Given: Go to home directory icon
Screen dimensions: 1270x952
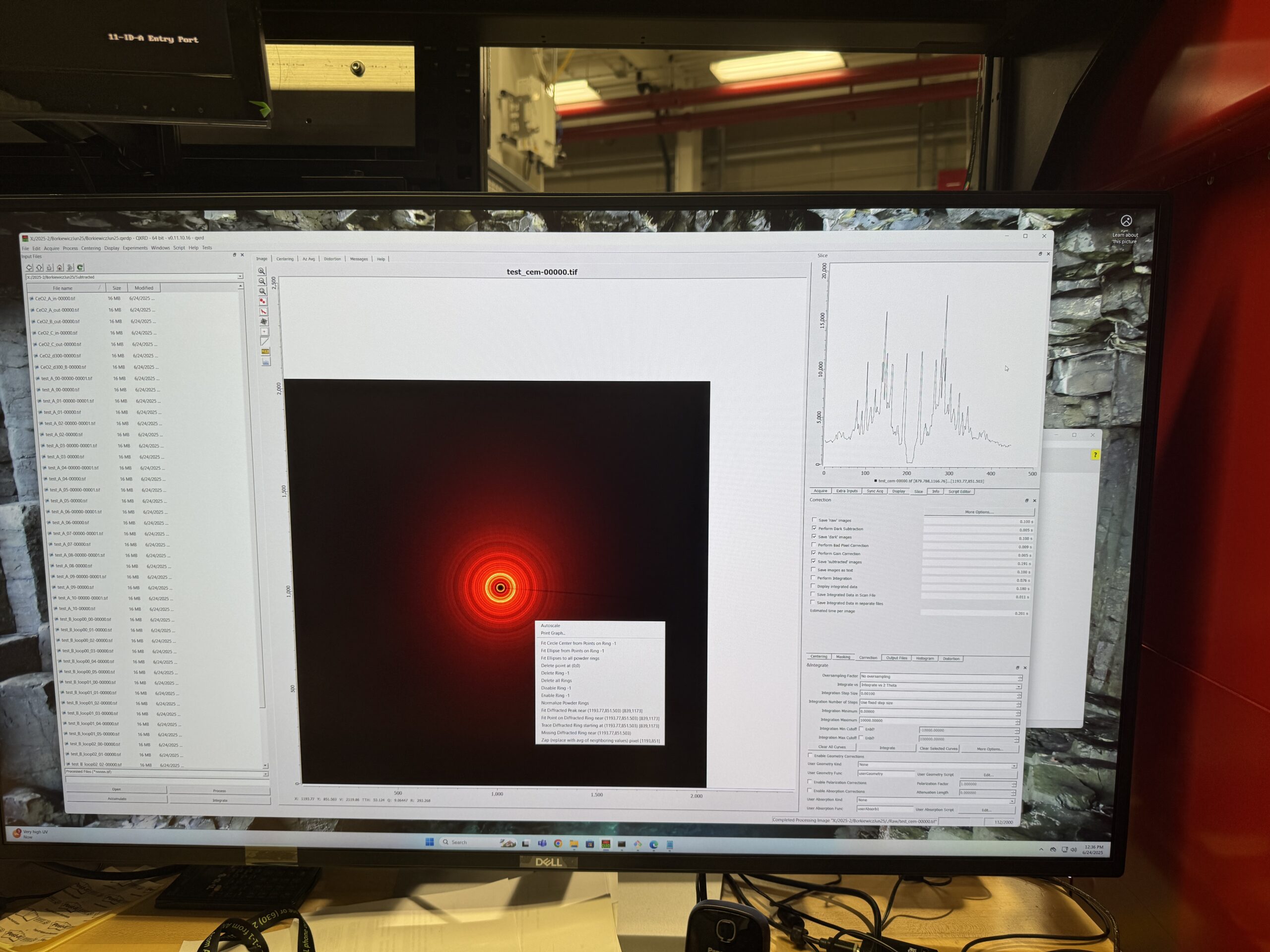Looking at the screenshot, I should point(60,267).
